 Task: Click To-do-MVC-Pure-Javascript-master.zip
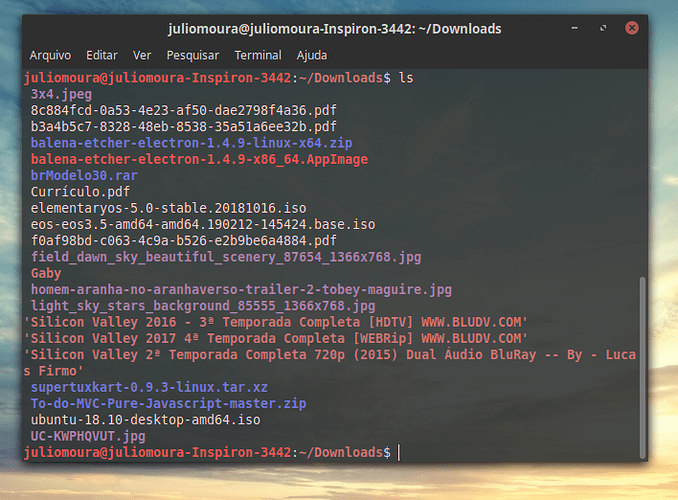(x=168, y=404)
